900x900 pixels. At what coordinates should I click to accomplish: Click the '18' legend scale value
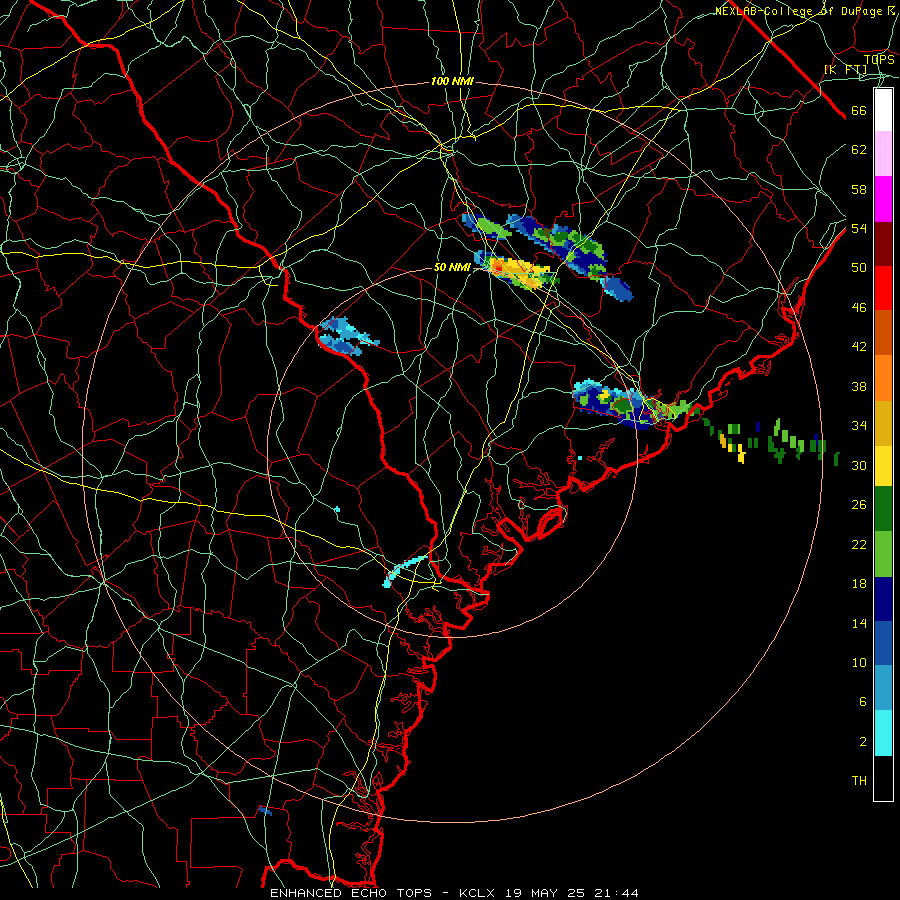click(859, 584)
